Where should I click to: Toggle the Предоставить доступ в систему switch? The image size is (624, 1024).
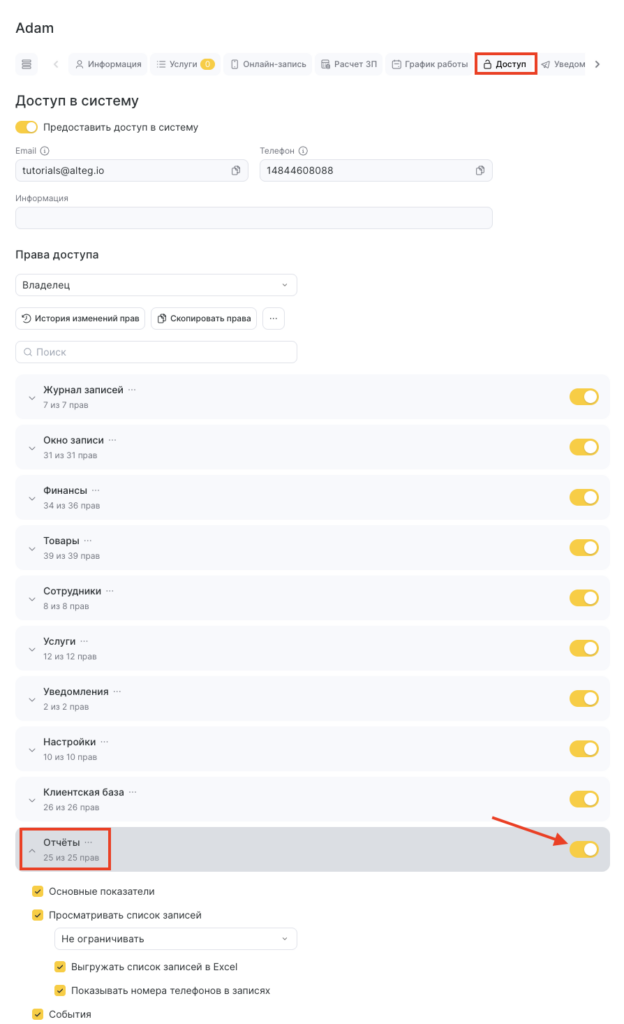(27, 127)
